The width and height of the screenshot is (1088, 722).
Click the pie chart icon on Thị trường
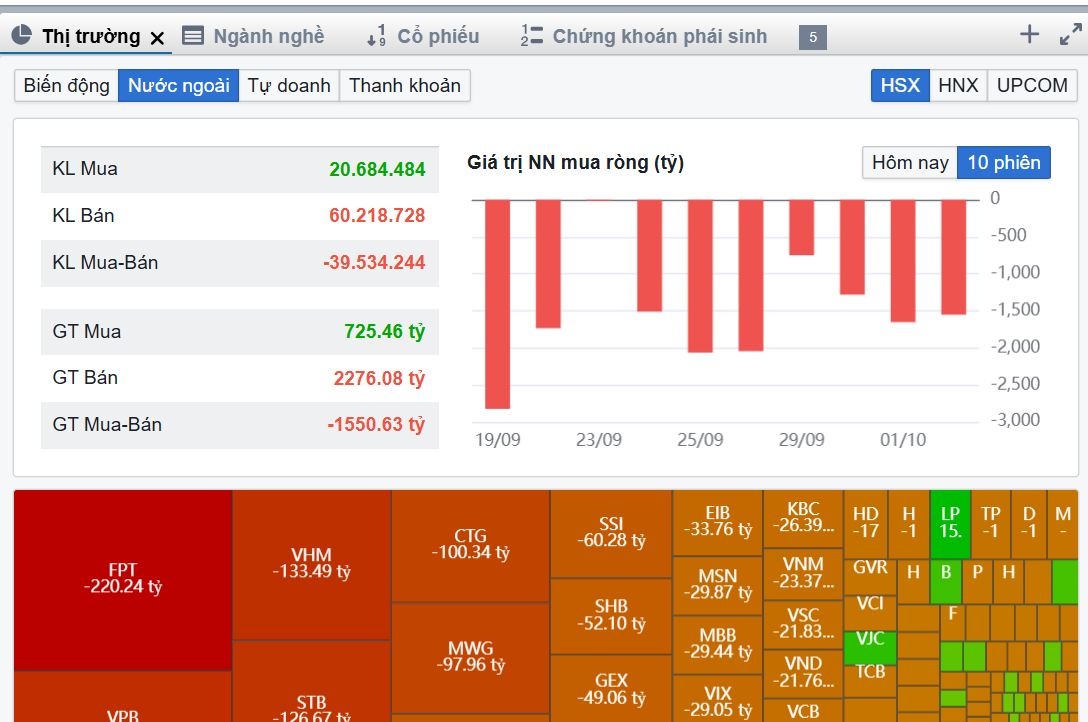22,36
